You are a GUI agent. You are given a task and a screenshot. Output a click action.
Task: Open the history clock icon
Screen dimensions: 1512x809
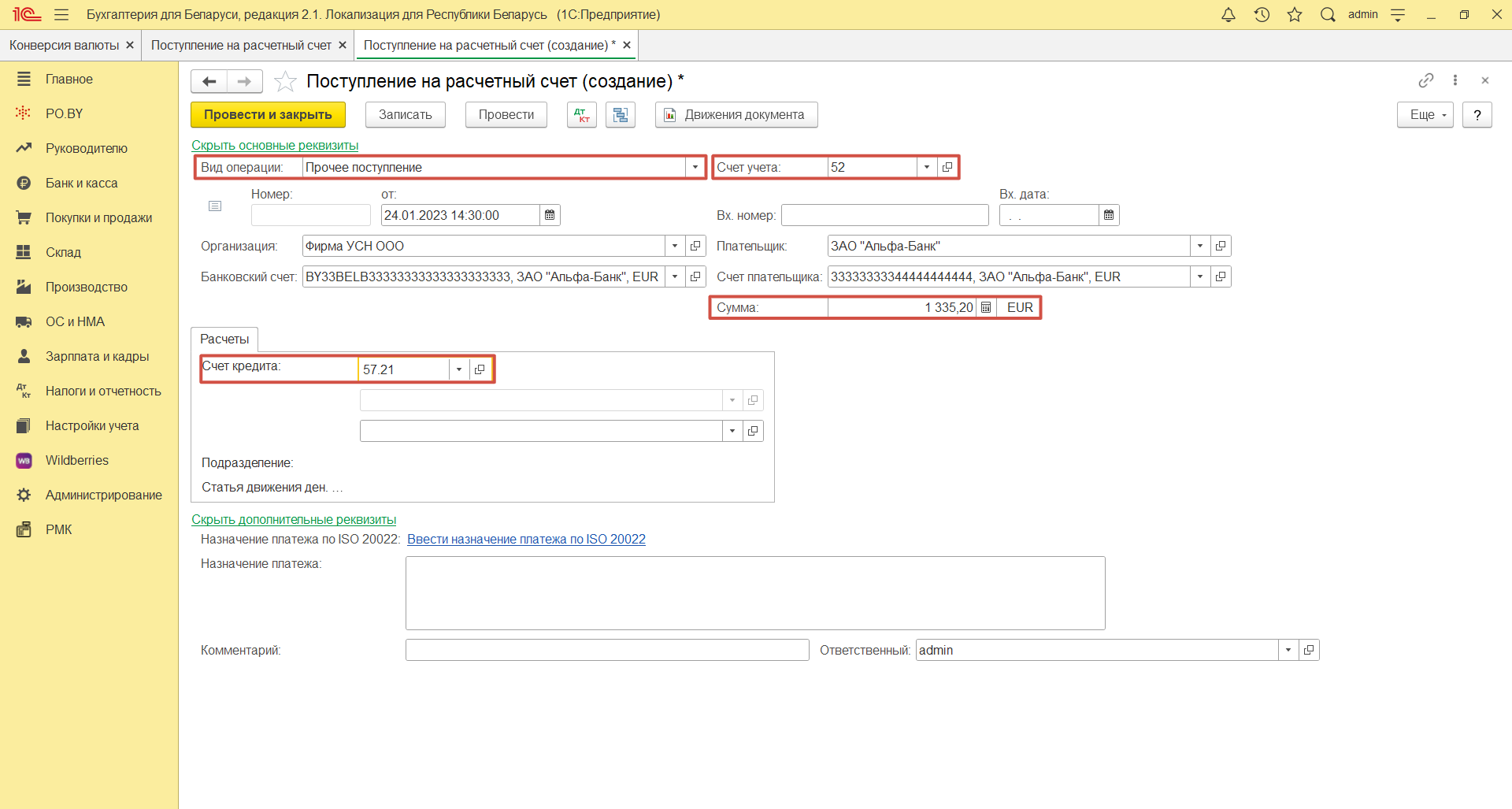(x=1262, y=15)
